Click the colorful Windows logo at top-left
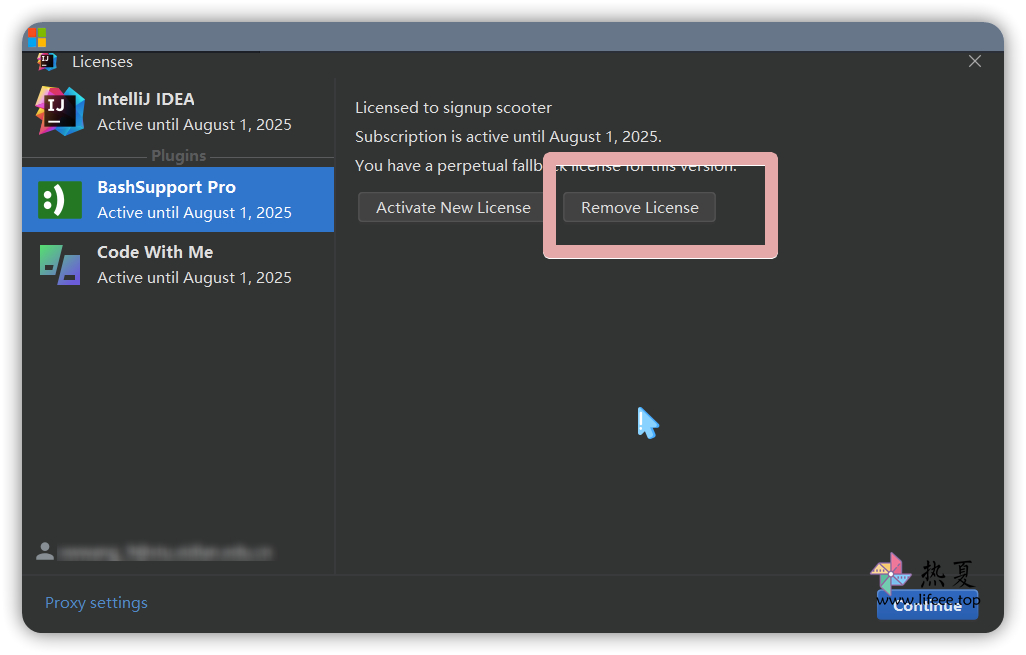 [37, 38]
